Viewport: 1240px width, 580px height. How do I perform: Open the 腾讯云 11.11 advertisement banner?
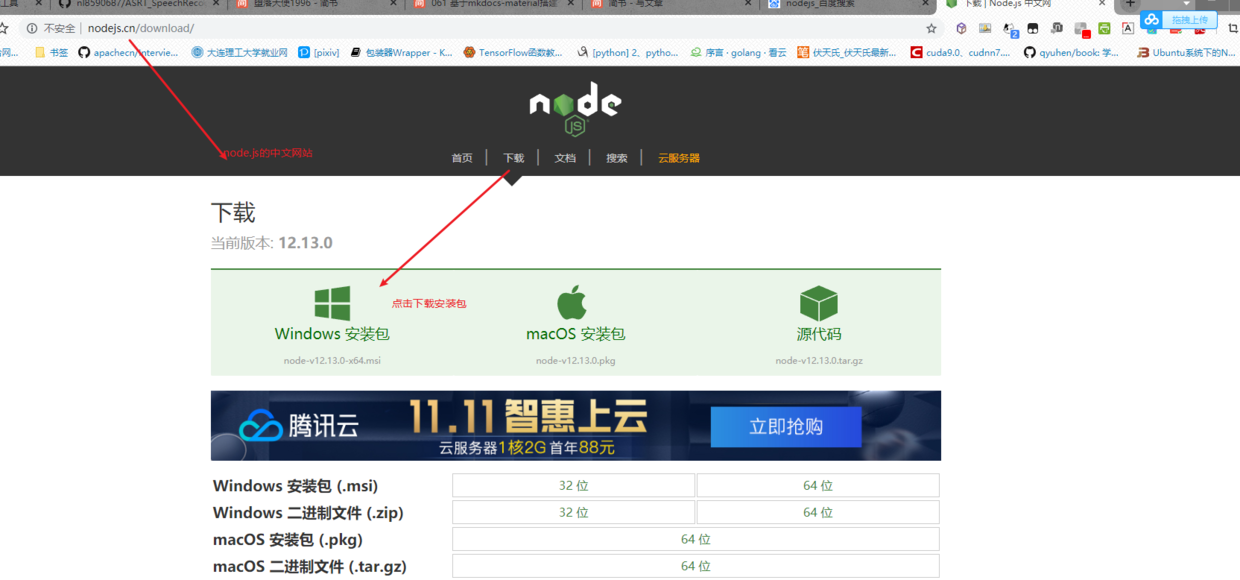tap(576, 426)
